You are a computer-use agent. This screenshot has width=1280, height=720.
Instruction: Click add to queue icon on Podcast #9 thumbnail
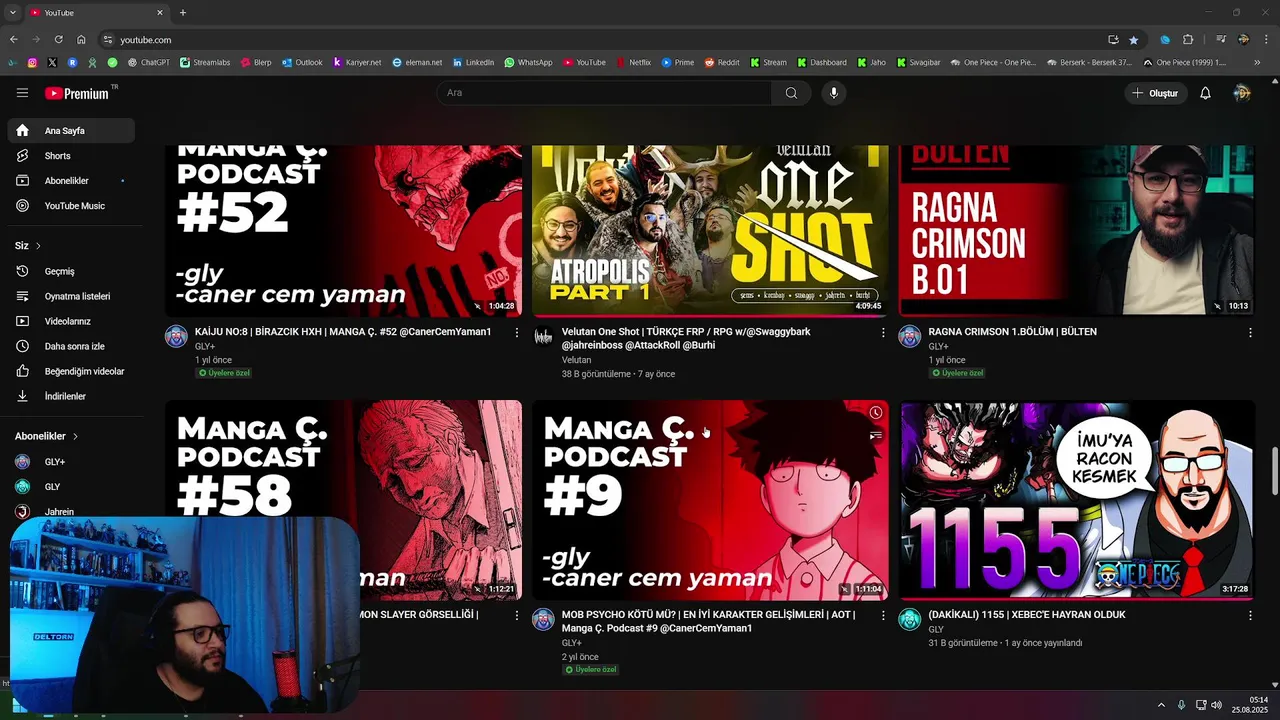click(x=876, y=435)
